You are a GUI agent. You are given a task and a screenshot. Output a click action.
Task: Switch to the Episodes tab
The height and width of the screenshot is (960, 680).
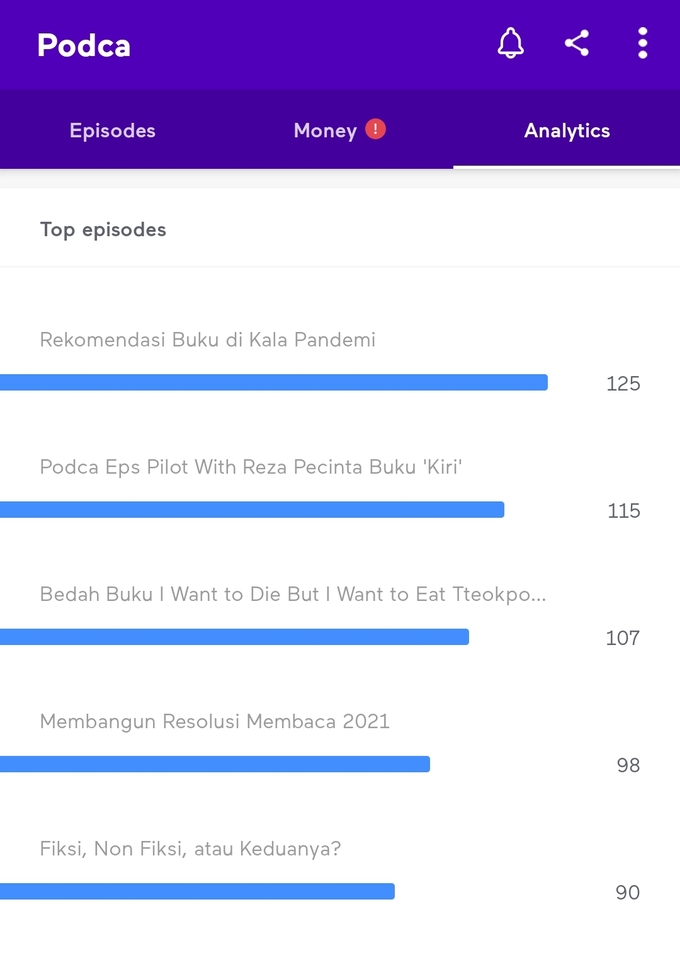click(112, 130)
